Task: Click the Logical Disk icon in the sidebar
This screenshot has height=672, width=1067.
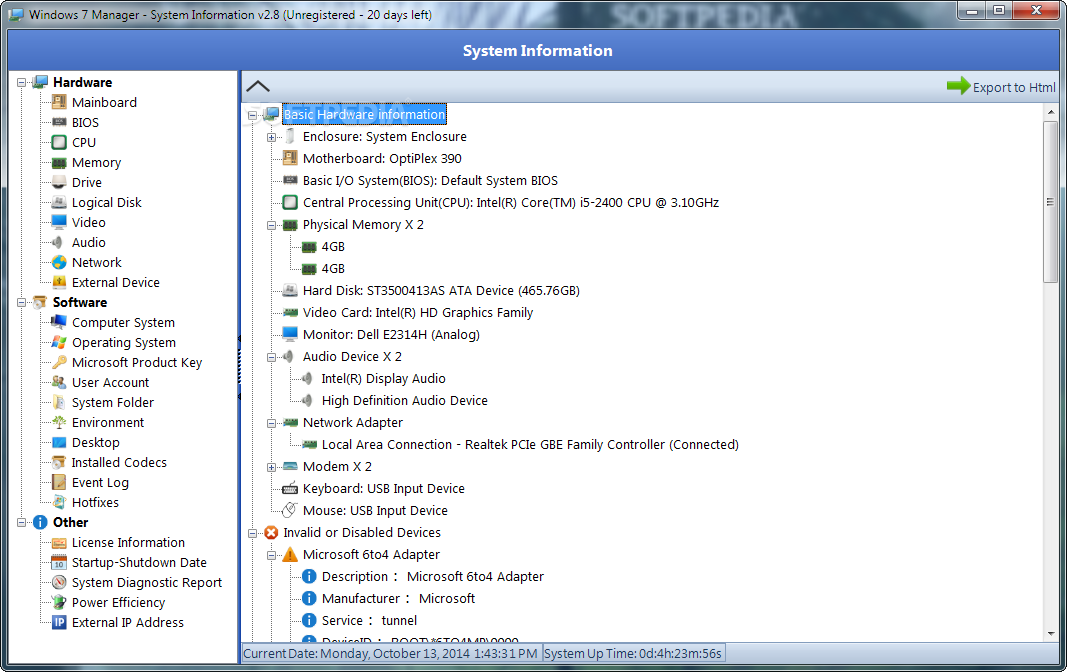Action: pos(59,202)
